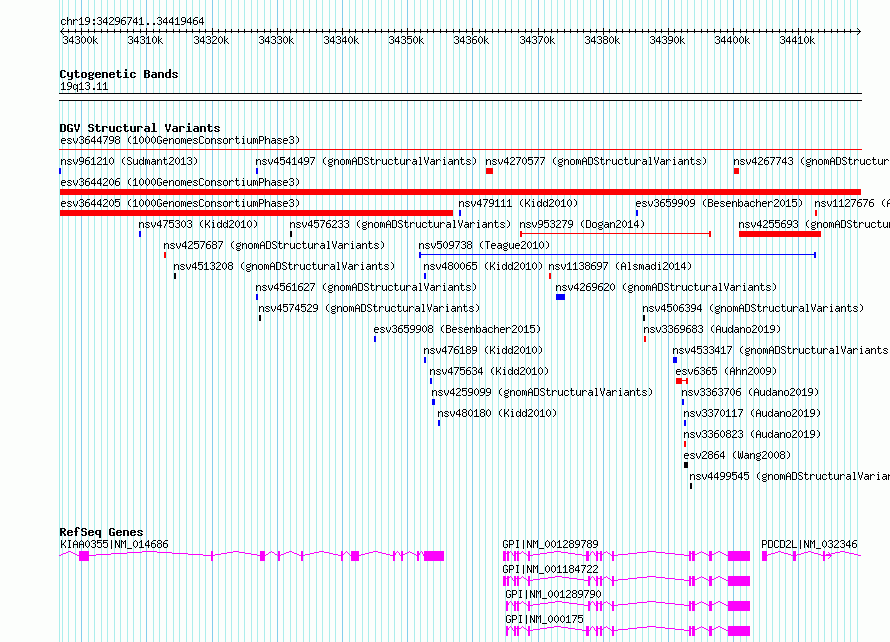Open the GPI|NM_001289790 transcript label
890x642 pixels.
click(x=553, y=594)
